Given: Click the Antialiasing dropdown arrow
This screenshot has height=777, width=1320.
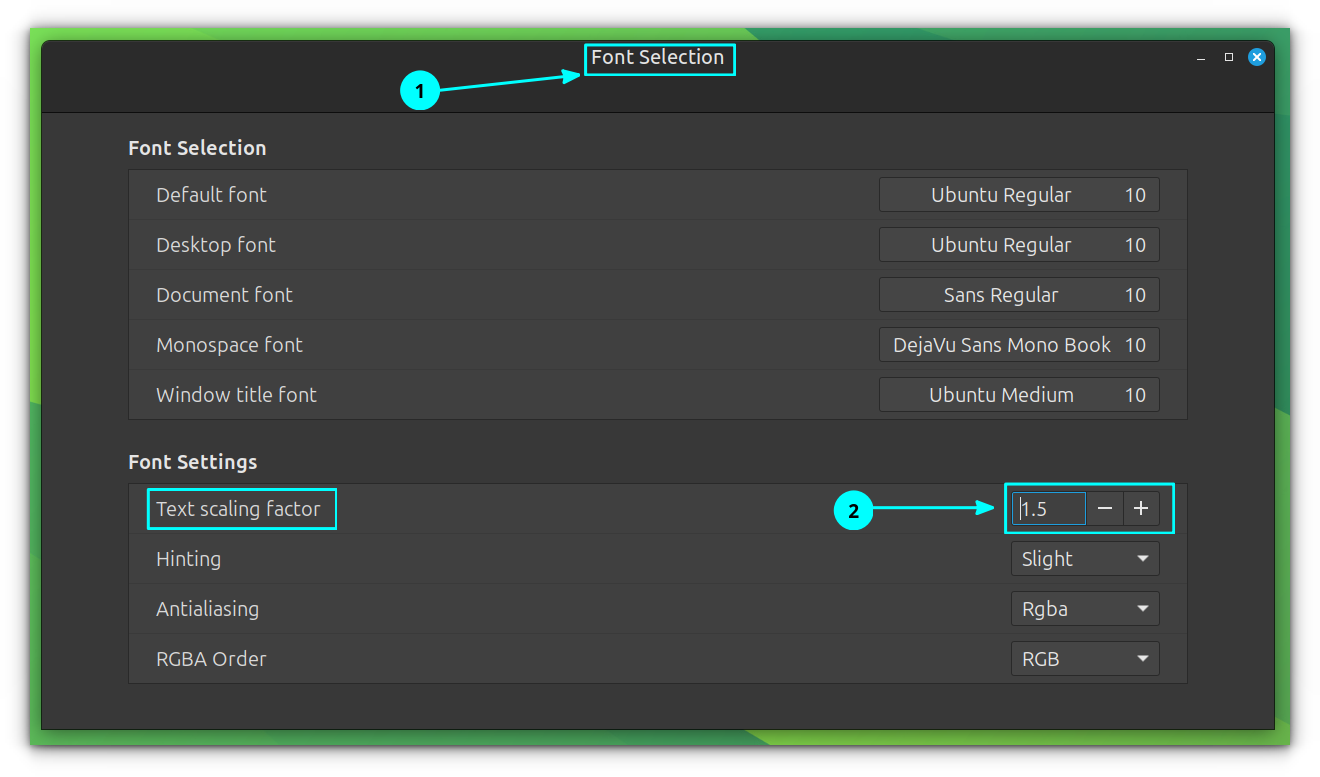Looking at the screenshot, I should pyautogui.click(x=1142, y=608).
